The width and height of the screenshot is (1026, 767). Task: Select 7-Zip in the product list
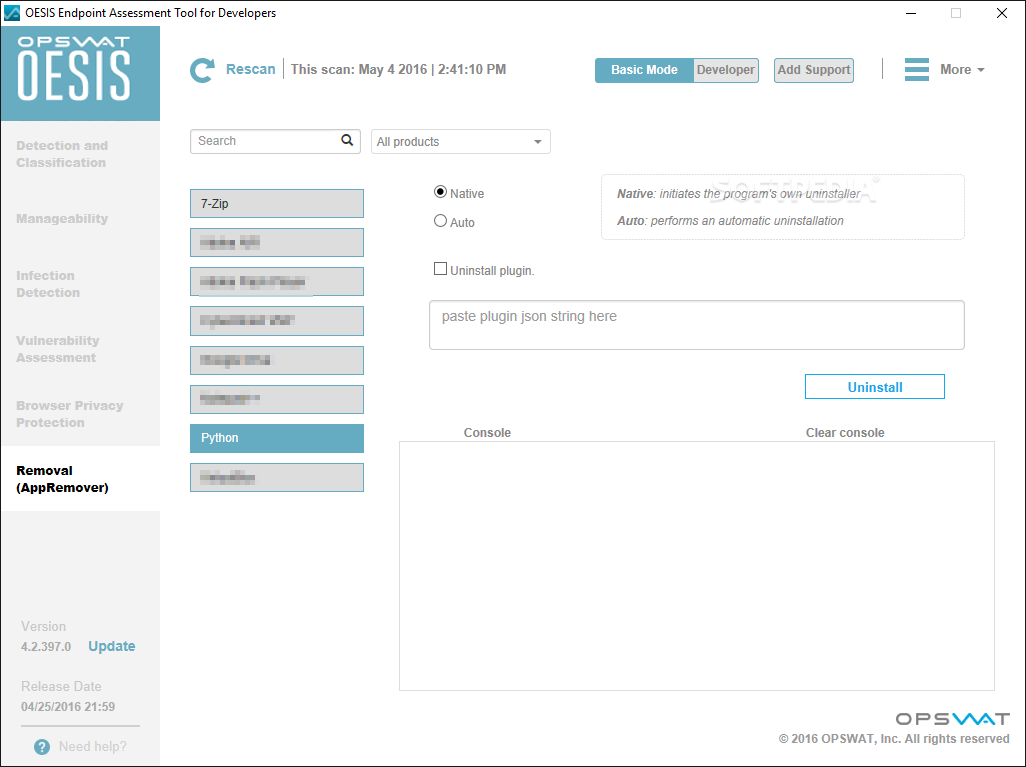[x=277, y=204]
